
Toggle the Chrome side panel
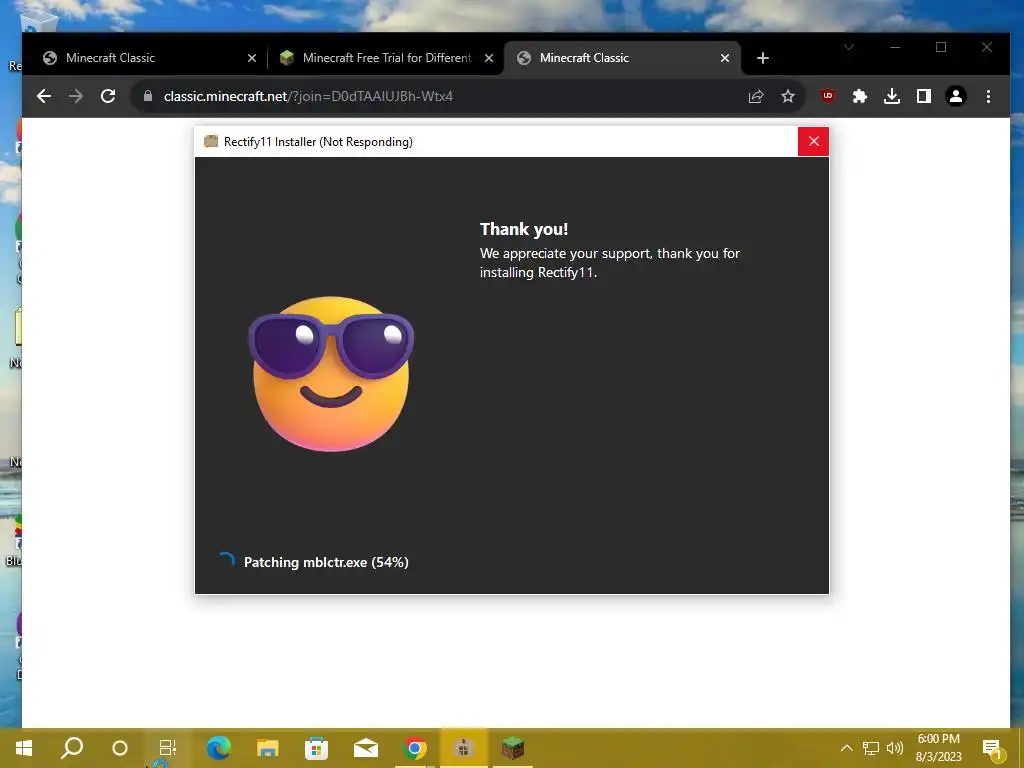tap(923, 97)
